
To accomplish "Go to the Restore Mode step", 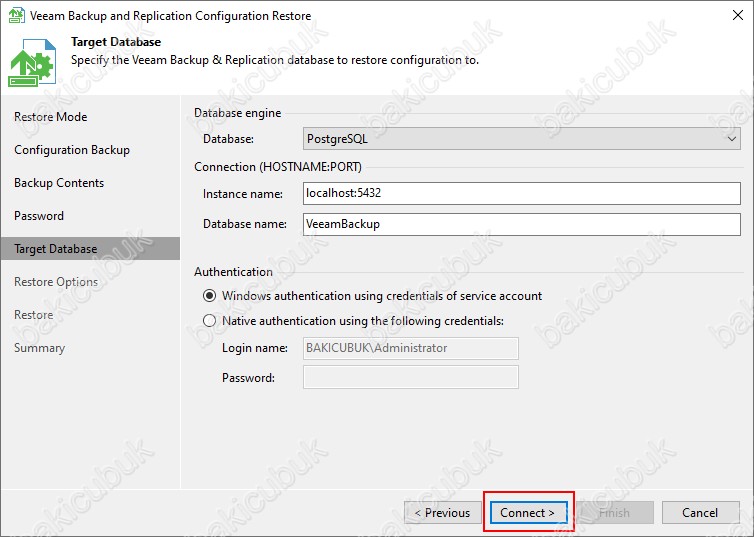I will click(50, 117).
